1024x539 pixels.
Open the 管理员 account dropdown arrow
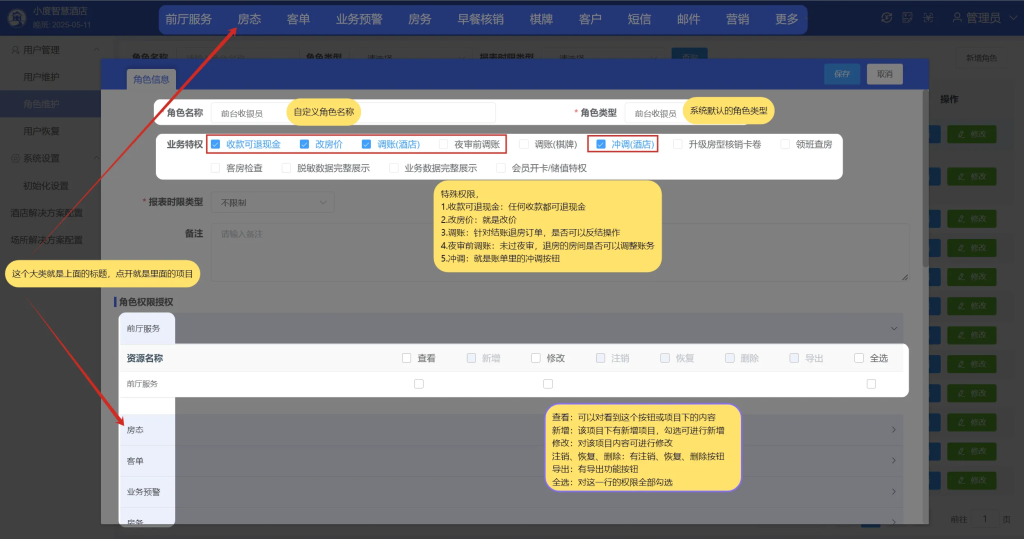1011,18
